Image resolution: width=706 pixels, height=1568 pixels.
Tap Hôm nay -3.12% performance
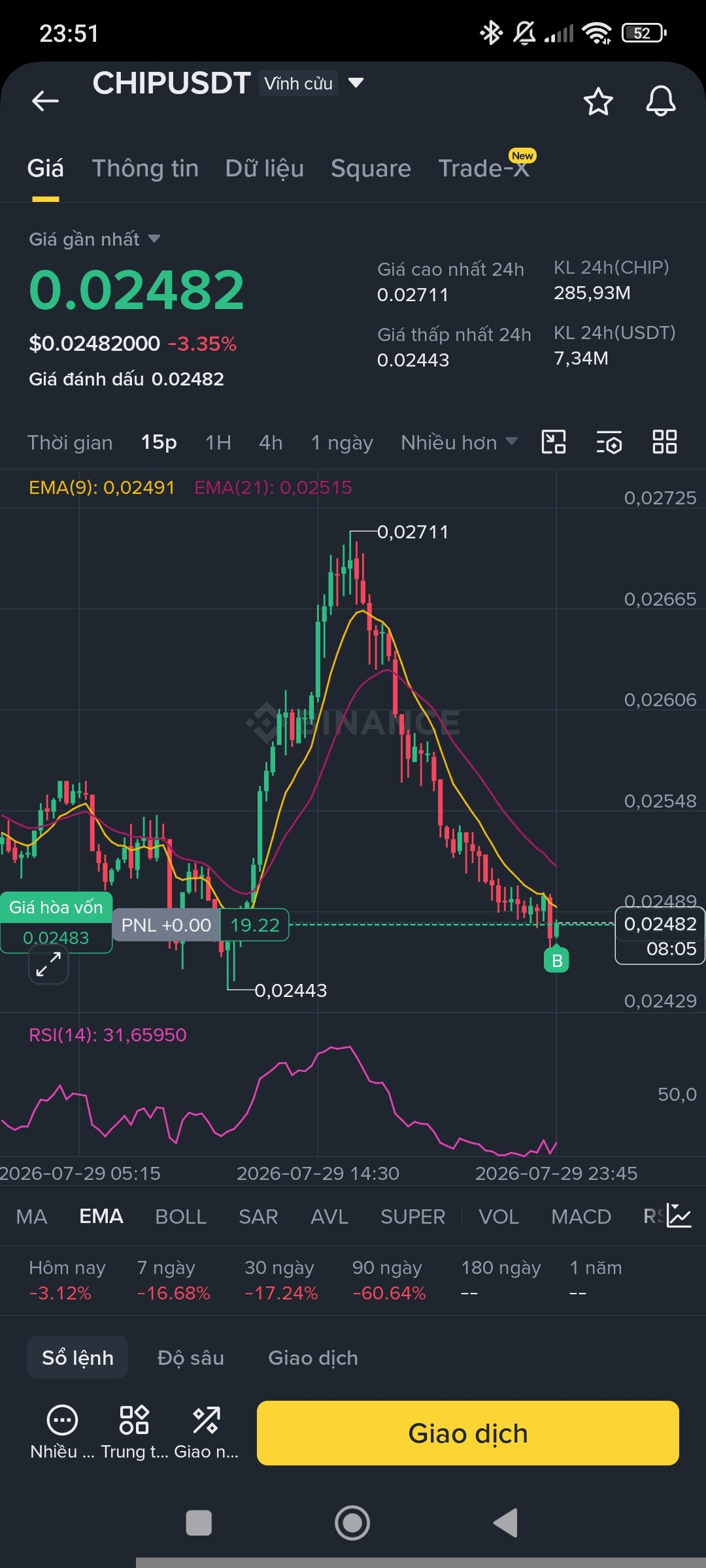(x=67, y=1280)
